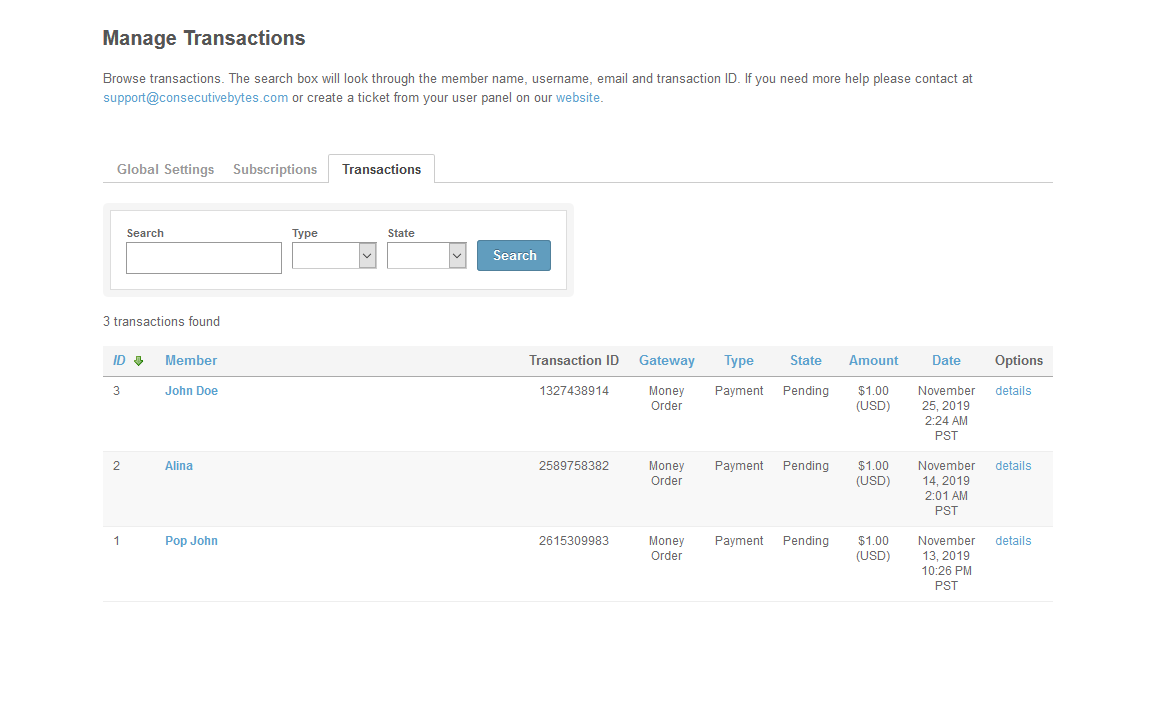
Task: Follow the website link in description
Action: pos(578,98)
